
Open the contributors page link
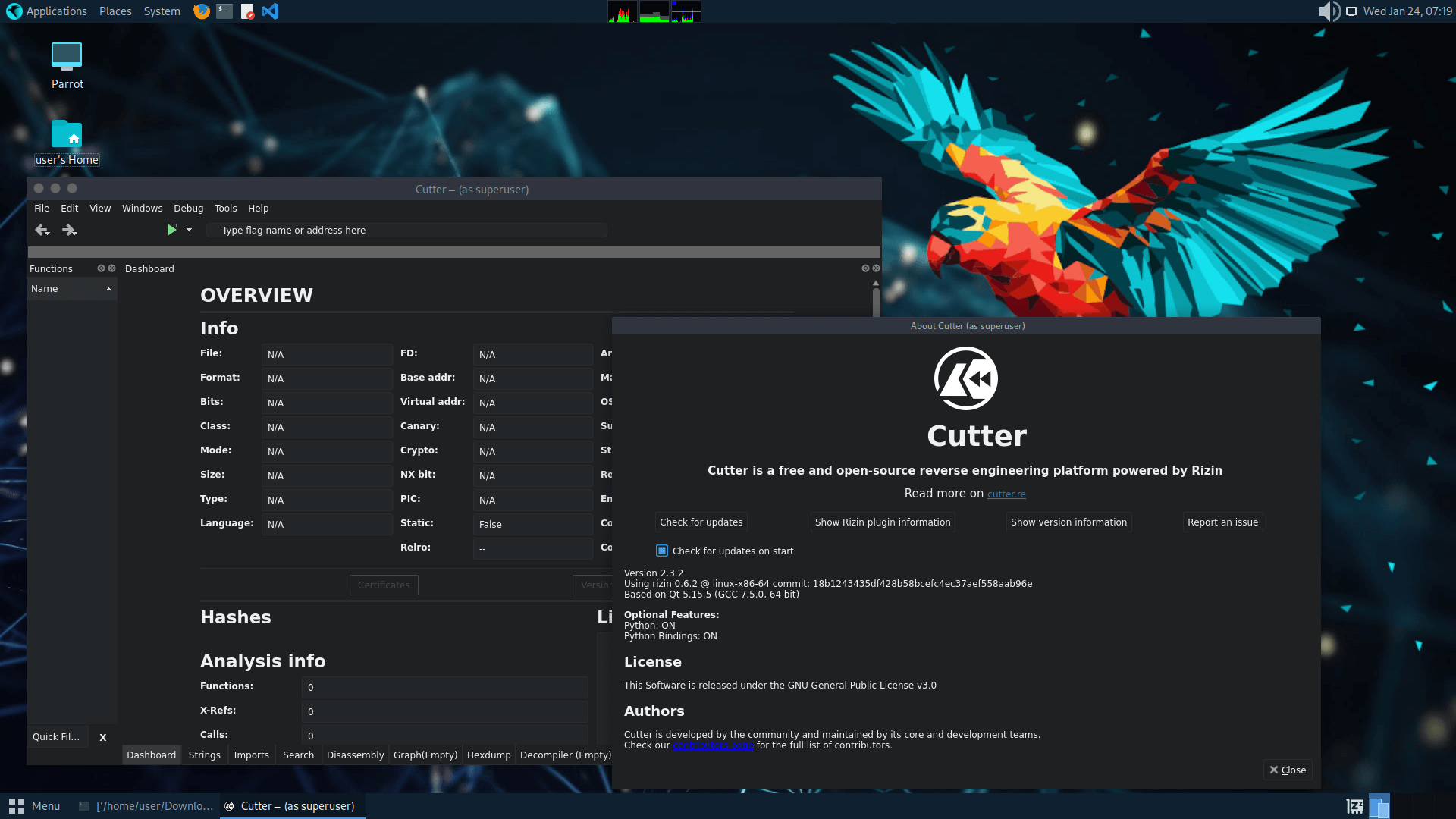tap(713, 745)
